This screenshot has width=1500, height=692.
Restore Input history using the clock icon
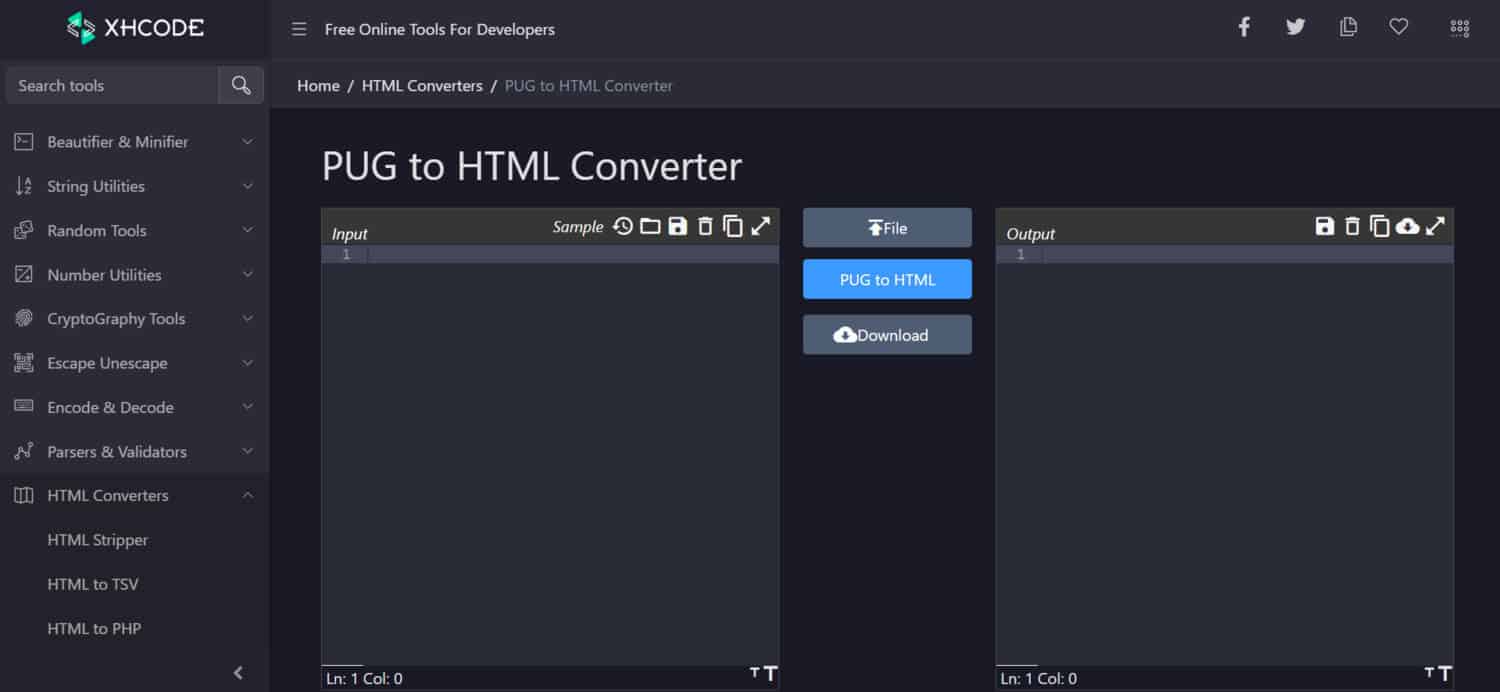coord(623,226)
